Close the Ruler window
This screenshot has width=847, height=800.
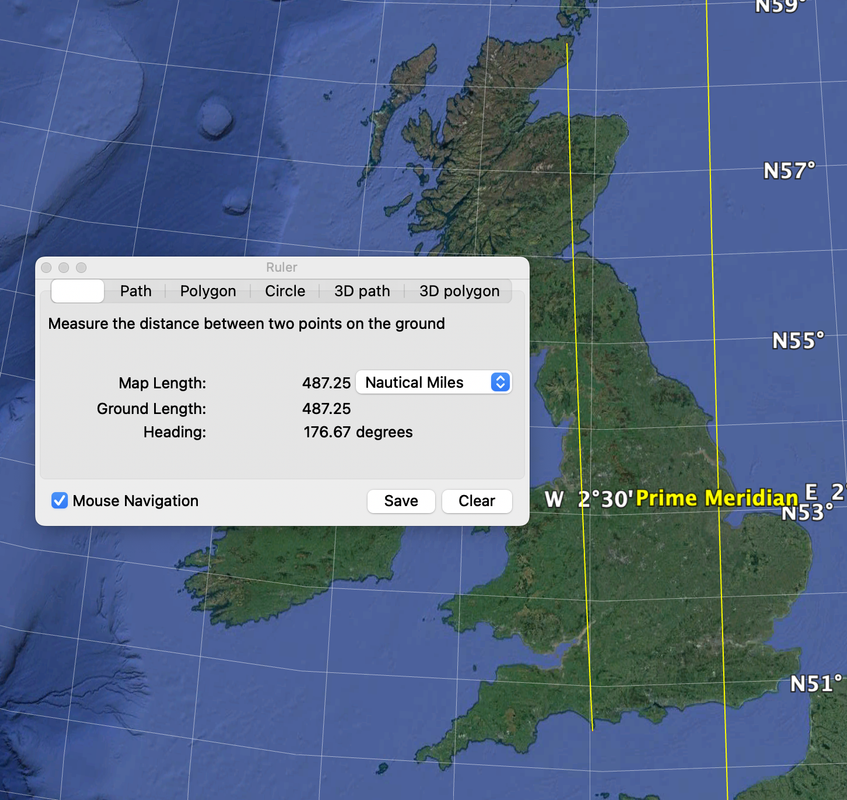tap(46, 267)
